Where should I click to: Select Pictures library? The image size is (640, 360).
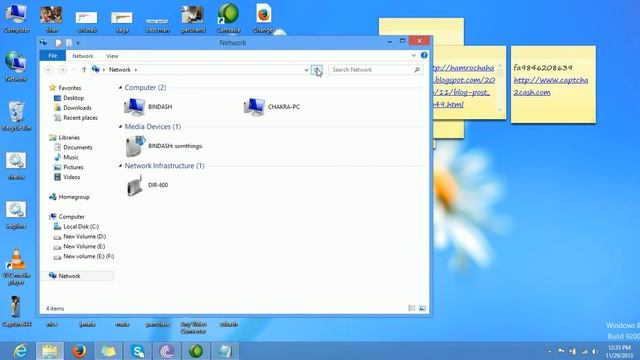pos(69,167)
